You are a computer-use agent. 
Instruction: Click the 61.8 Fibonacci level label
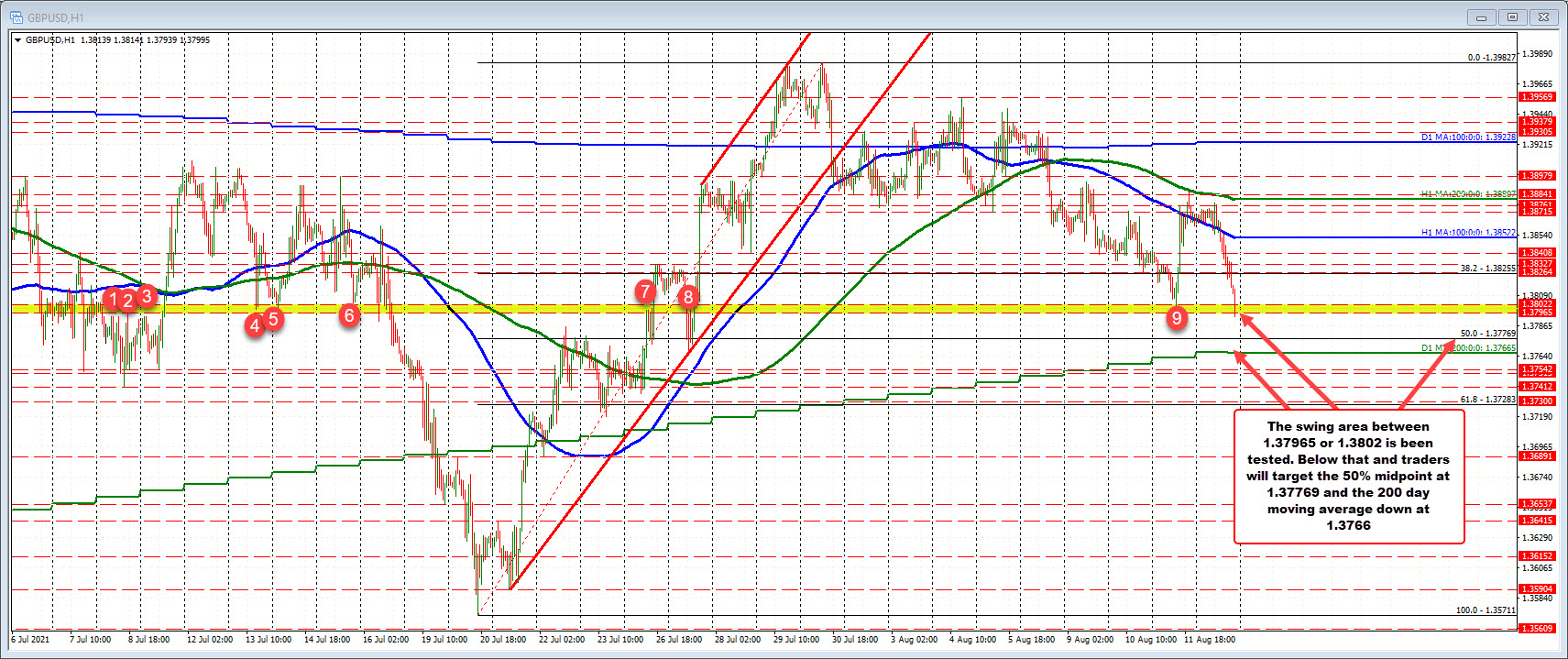point(1486,400)
